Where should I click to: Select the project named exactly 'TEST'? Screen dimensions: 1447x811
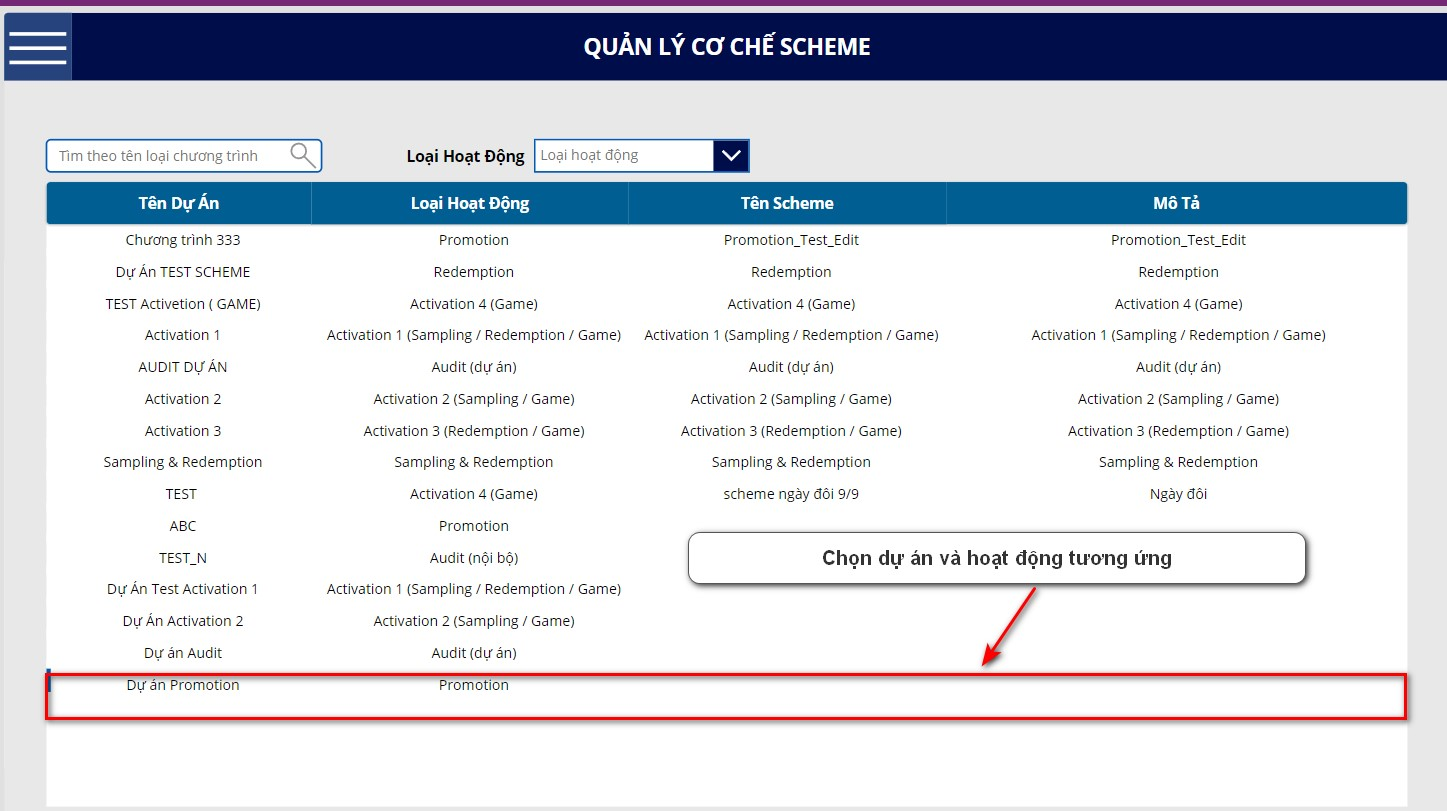[182, 494]
